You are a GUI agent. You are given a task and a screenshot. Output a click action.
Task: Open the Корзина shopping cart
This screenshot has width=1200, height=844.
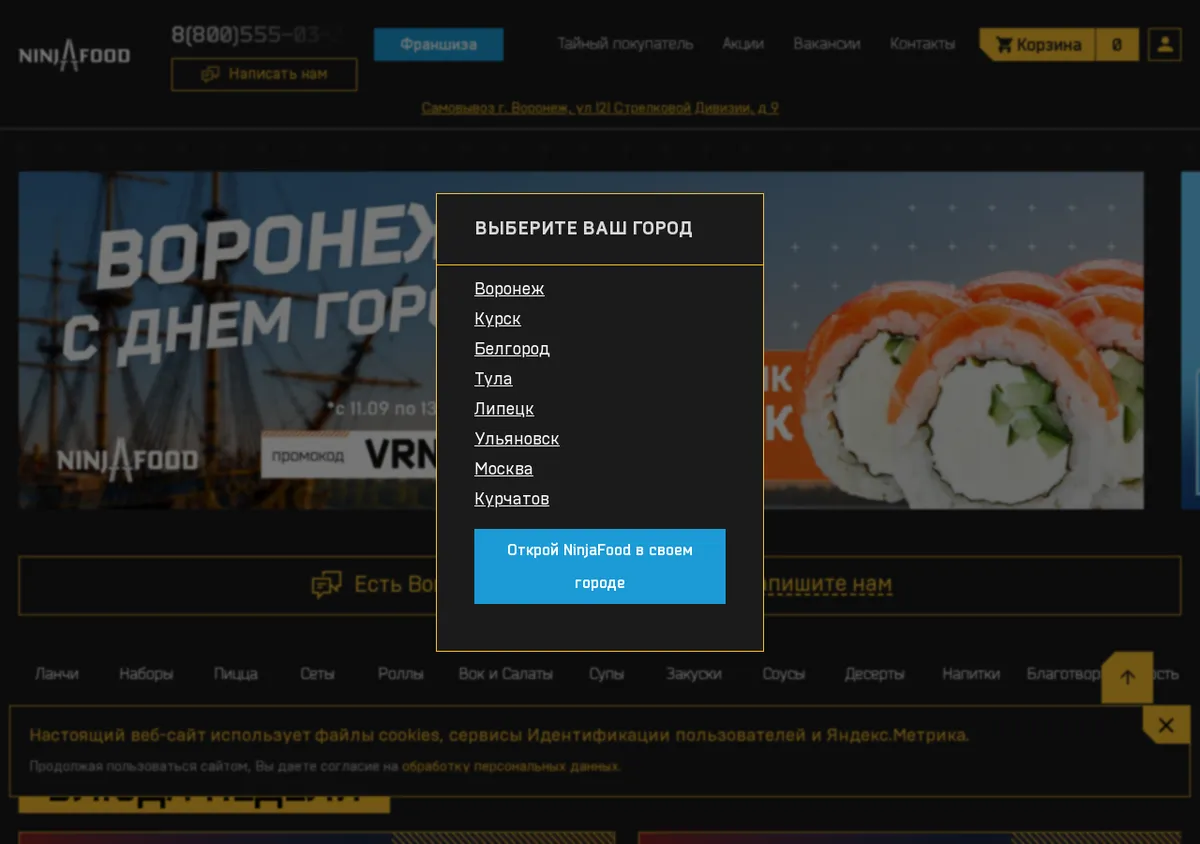[x=1038, y=45]
